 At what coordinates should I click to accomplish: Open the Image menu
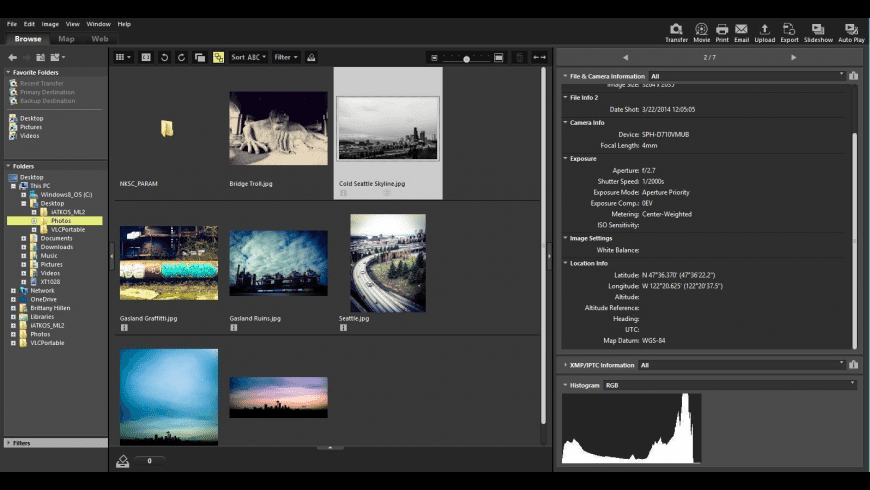click(50, 23)
